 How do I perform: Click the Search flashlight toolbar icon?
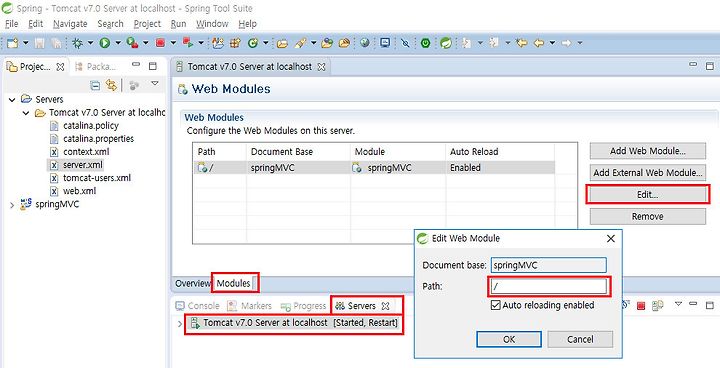[300, 43]
